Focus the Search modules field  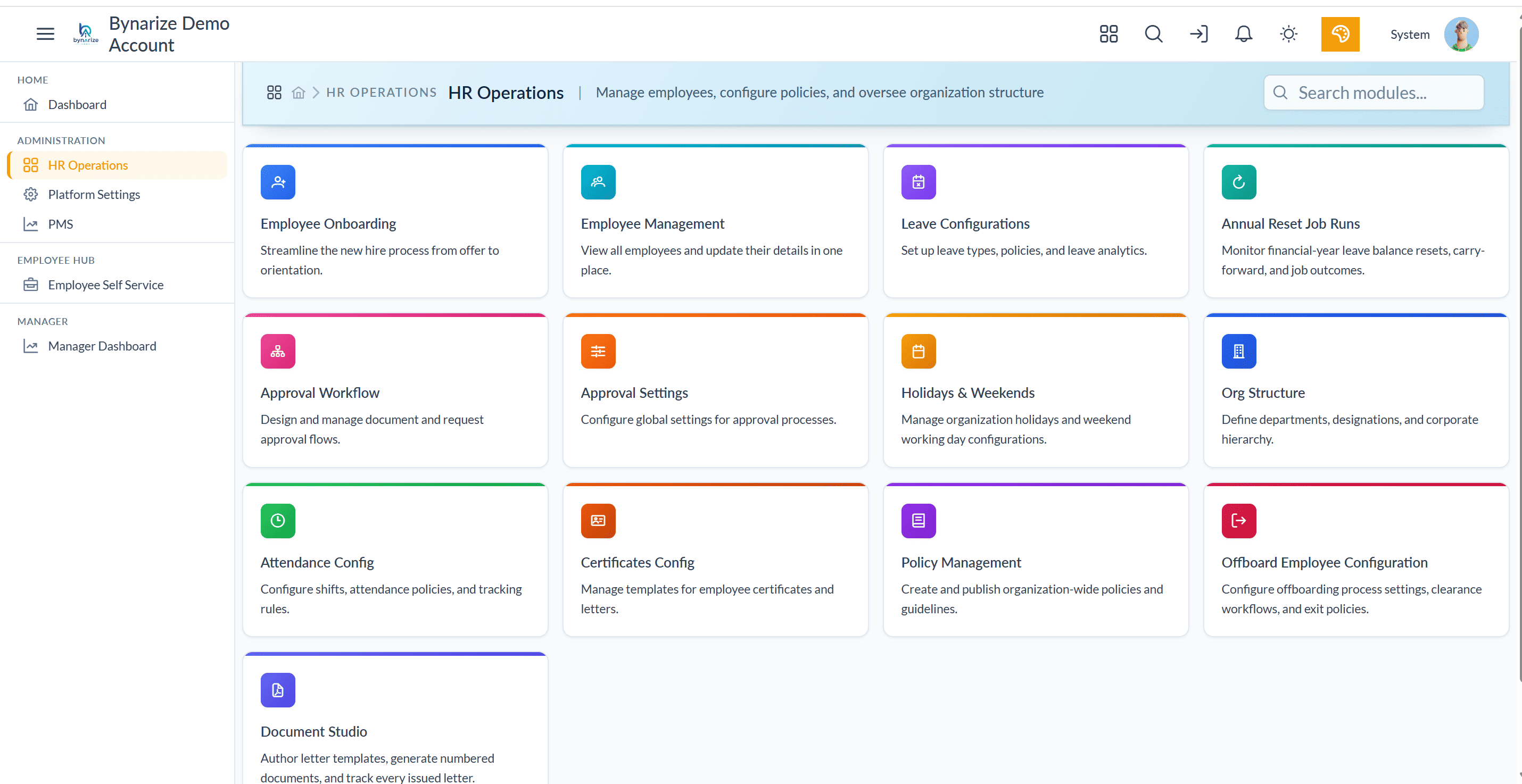(x=1374, y=93)
